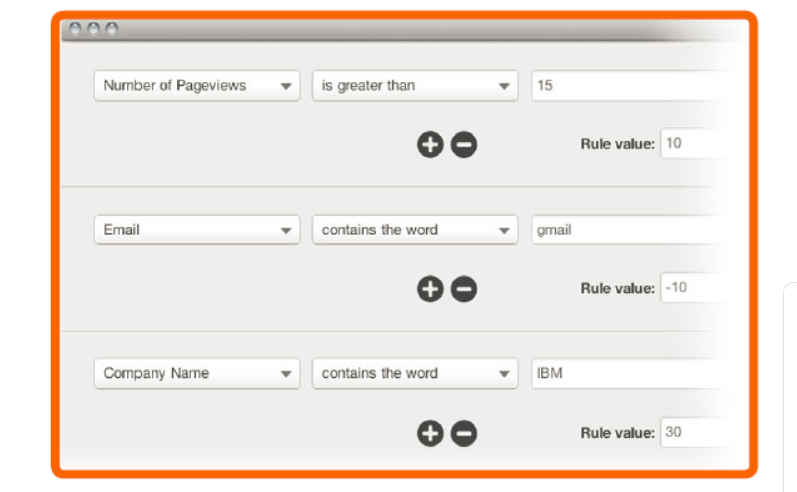Remove the Company Name rule with minus icon
The width and height of the screenshot is (797, 492).
[x=463, y=433]
